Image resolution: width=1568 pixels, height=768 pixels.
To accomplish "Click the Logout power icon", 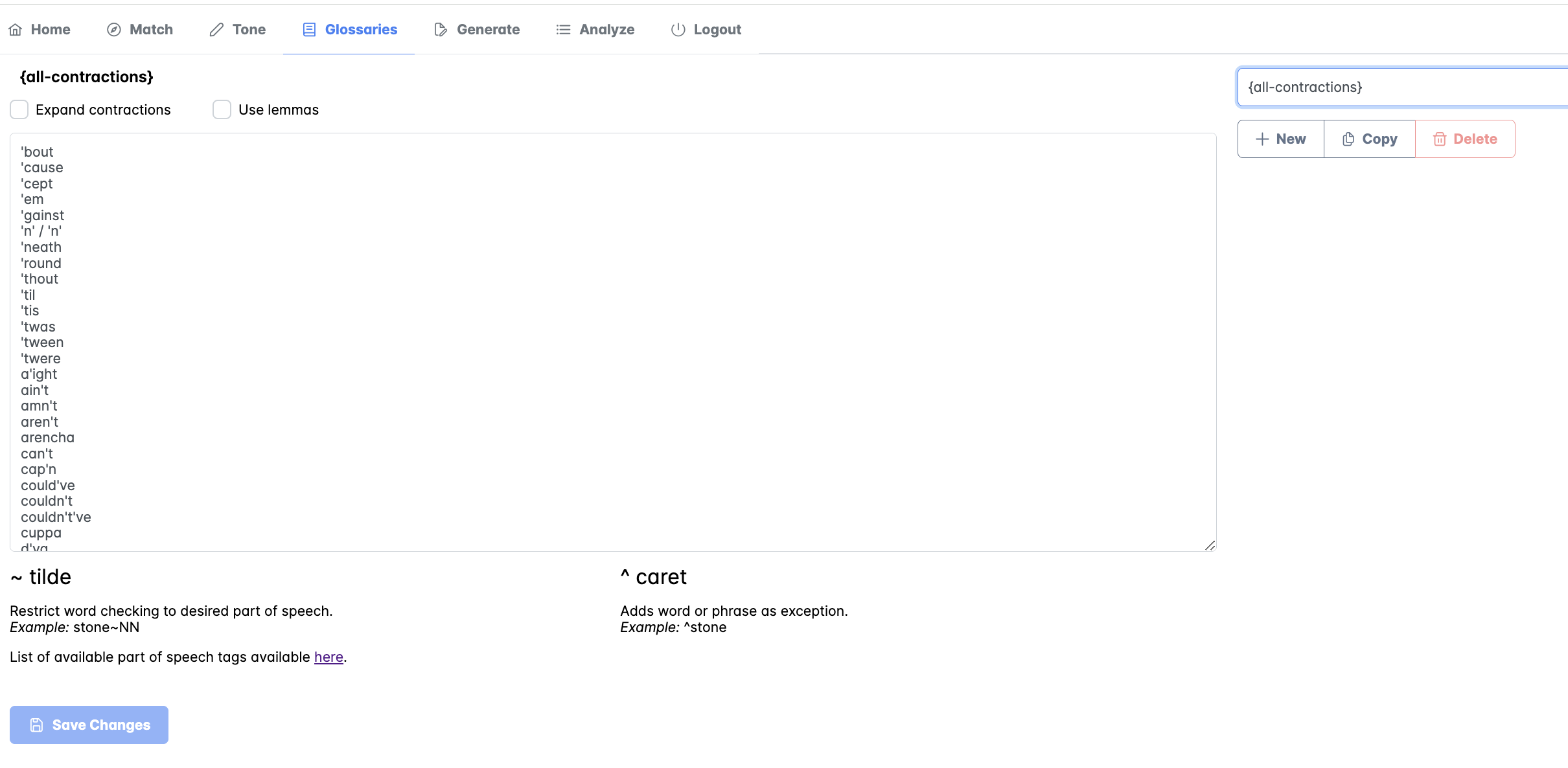I will (x=678, y=30).
